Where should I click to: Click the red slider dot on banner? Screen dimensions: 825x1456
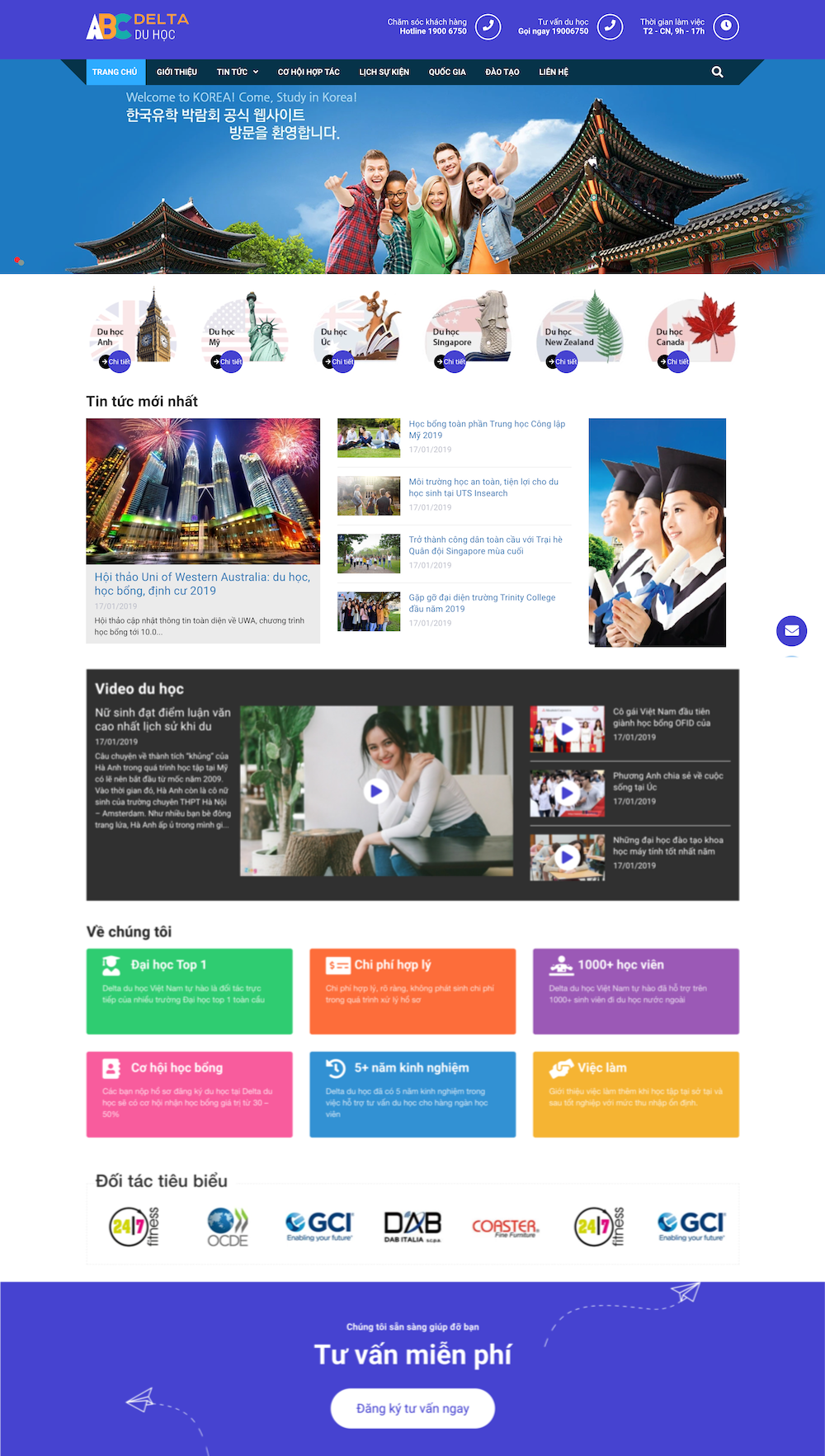tap(16, 260)
